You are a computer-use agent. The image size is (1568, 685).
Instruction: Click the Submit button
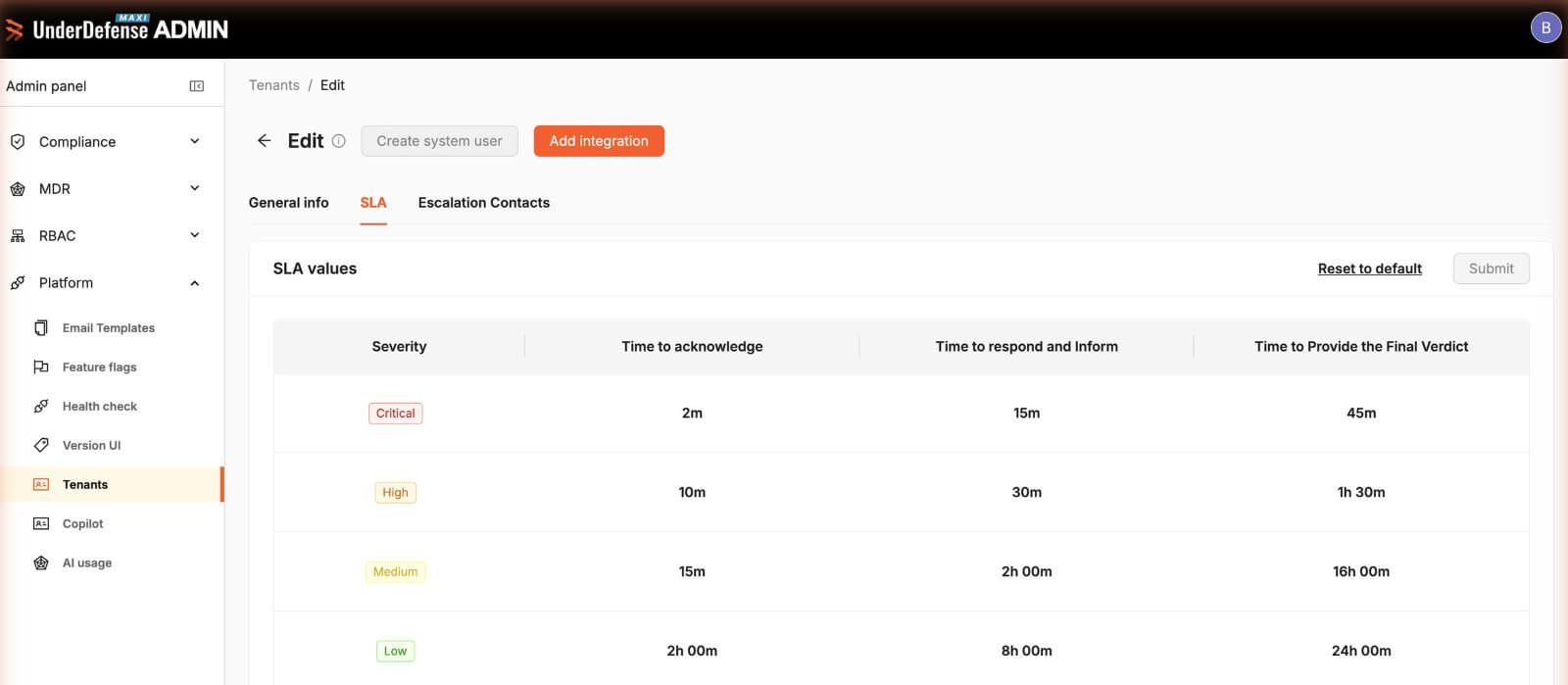[x=1491, y=269]
